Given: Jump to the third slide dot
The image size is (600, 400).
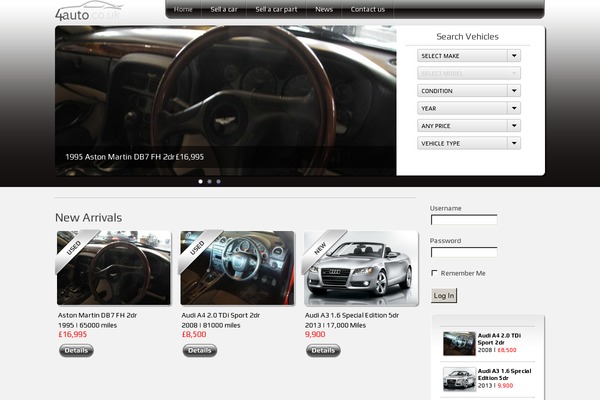Looking at the screenshot, I should click(218, 181).
